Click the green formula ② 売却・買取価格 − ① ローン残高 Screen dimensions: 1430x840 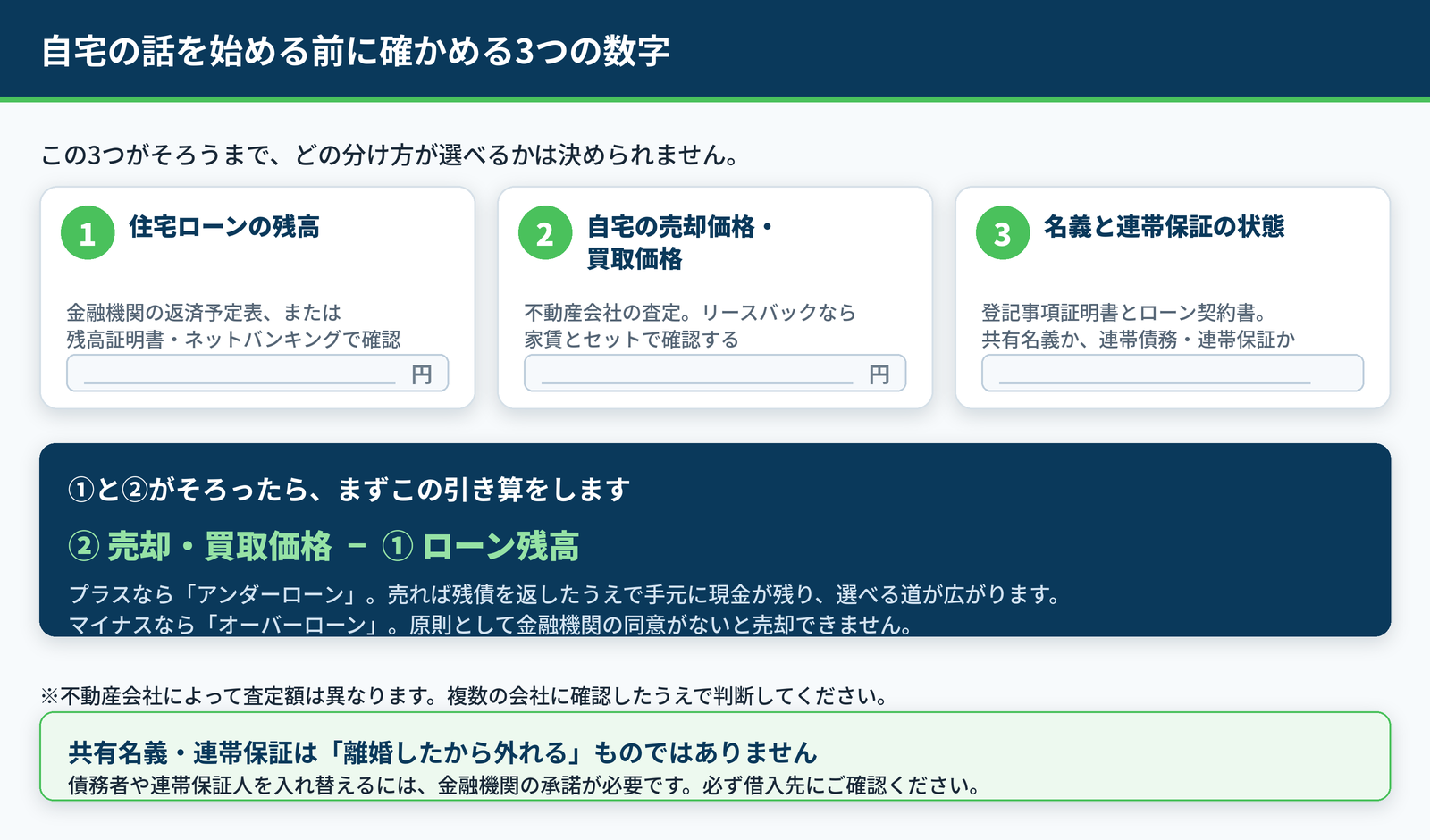click(324, 546)
